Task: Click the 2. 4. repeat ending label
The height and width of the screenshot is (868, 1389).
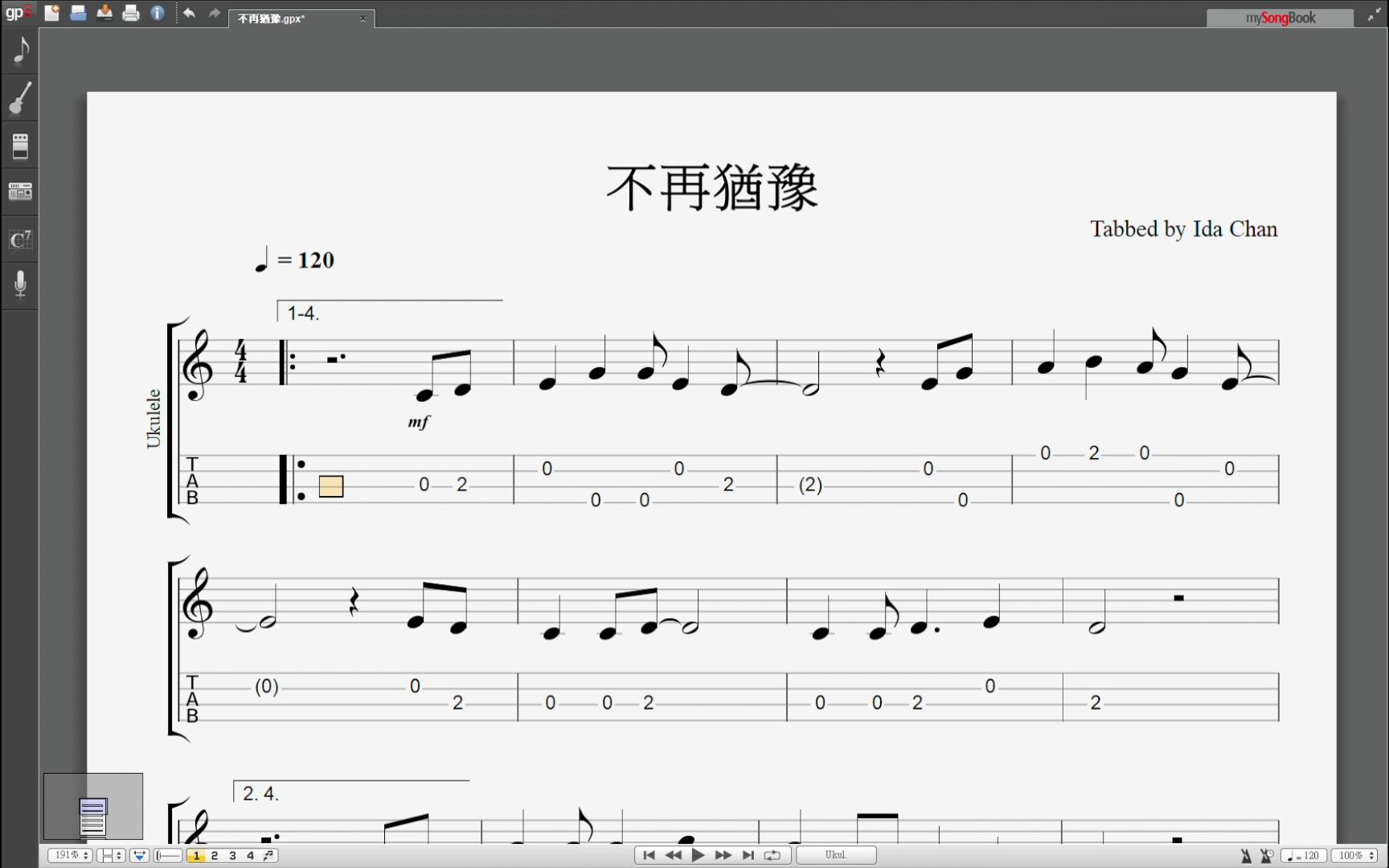Action: 260,793
